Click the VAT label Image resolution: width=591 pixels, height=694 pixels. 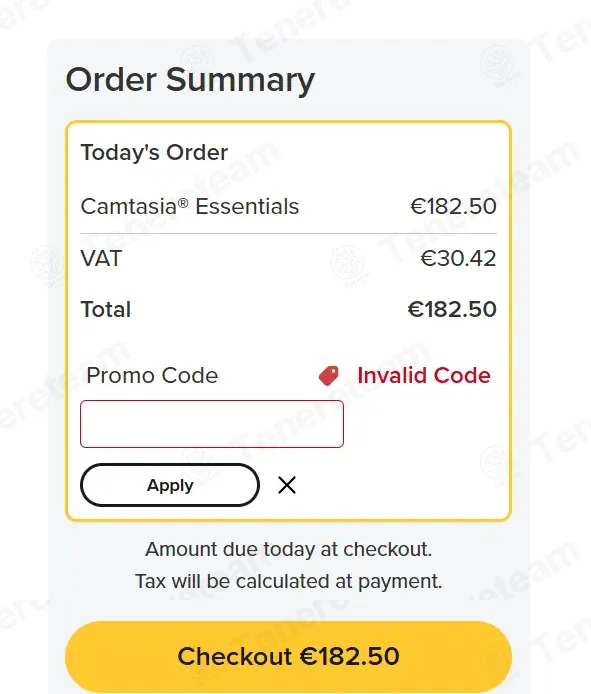point(101,258)
